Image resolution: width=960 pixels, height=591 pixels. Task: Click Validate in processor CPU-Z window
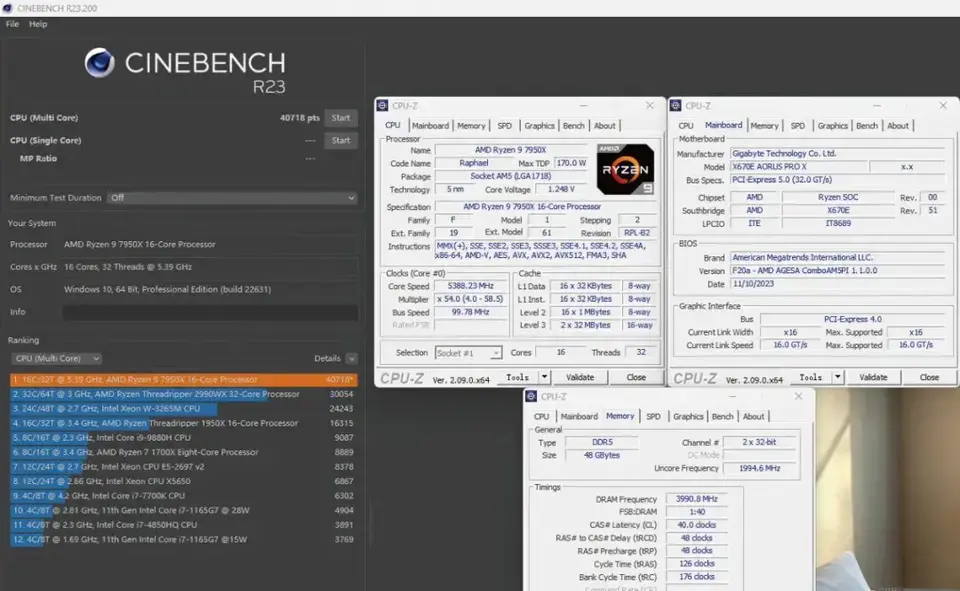[x=580, y=377]
